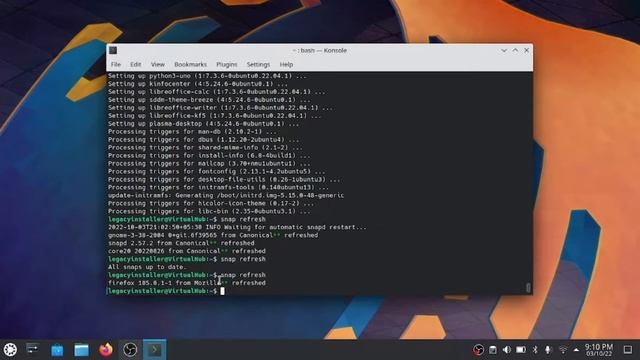Open the Edit menu in Konsole
Viewport: 640px width, 360px height.
(136, 64)
